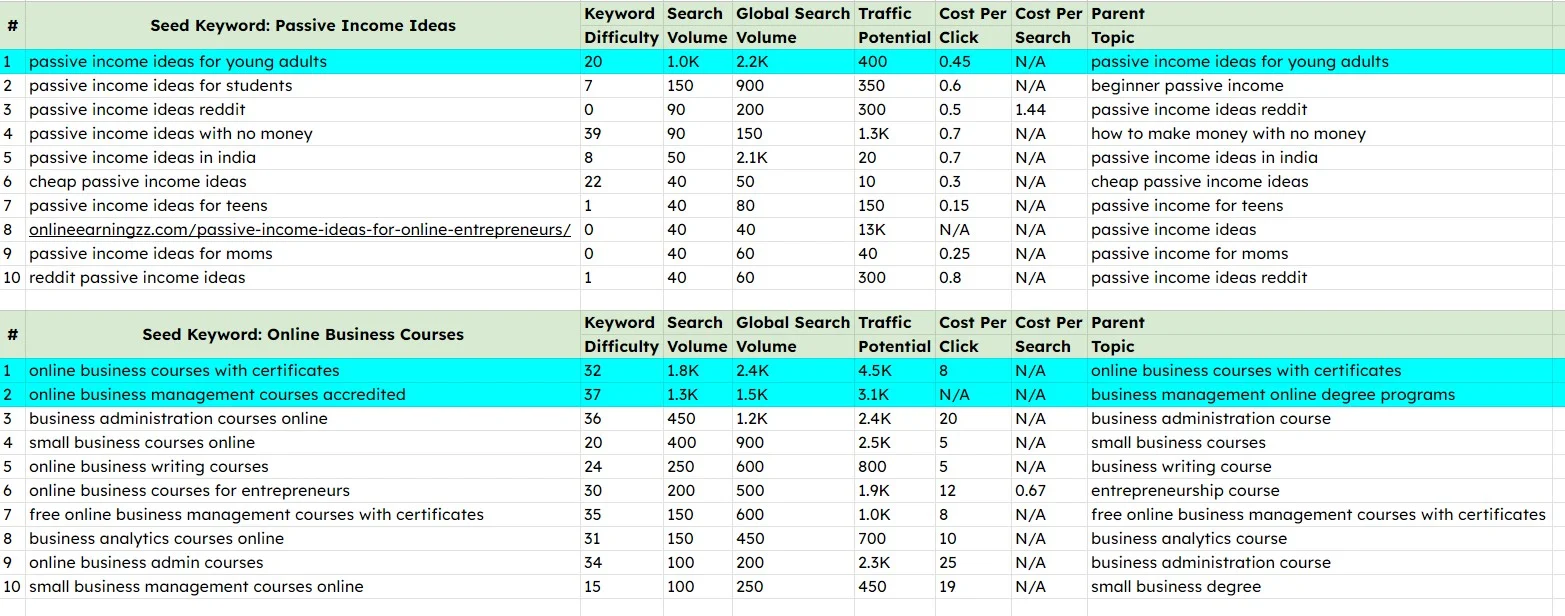The image size is (1565, 616).
Task: Click the 'small business degree' parent topic
Action: coord(1176,587)
